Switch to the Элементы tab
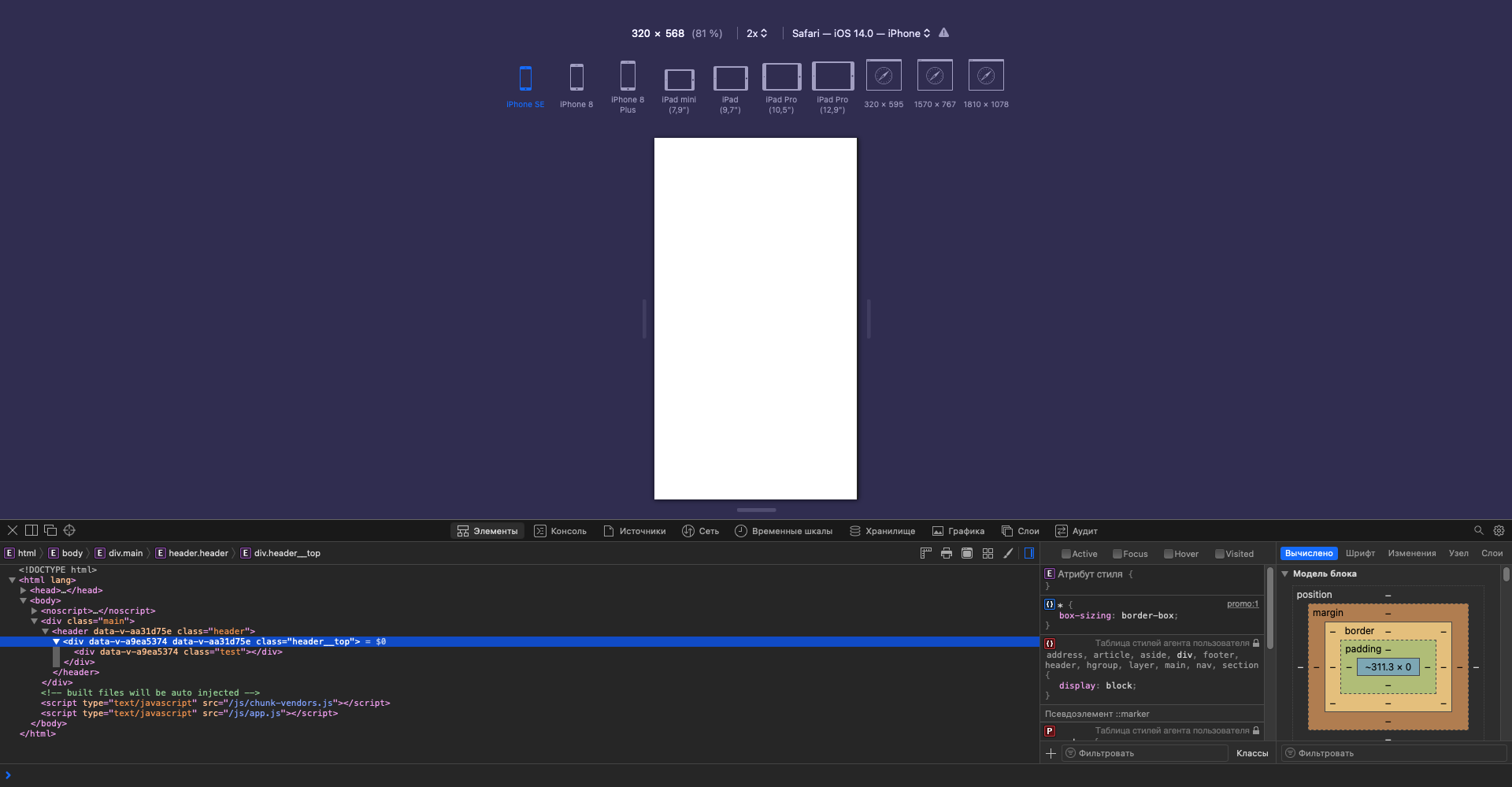Viewport: 1512px width, 787px height. click(487, 531)
